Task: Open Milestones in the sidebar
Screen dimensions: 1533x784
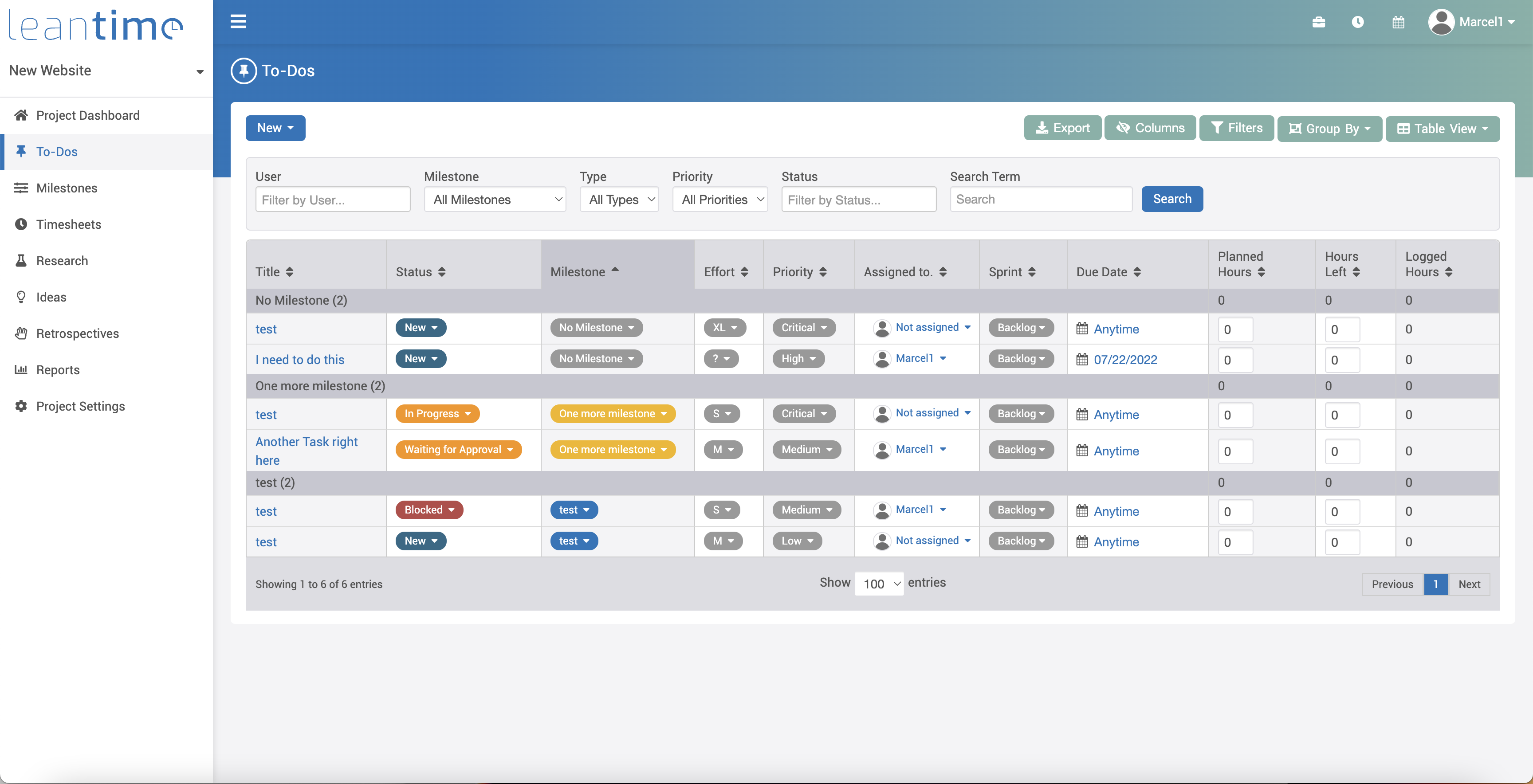Action: pyautogui.click(x=67, y=188)
